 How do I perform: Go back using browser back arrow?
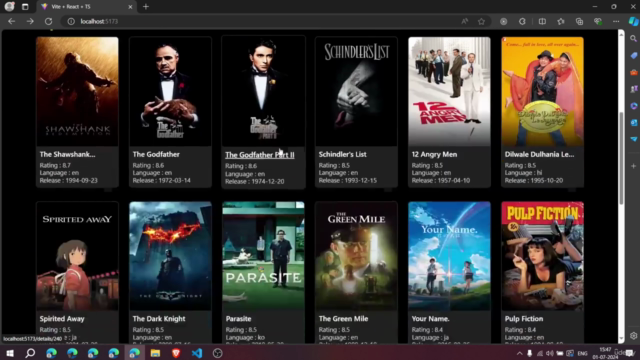[11, 21]
